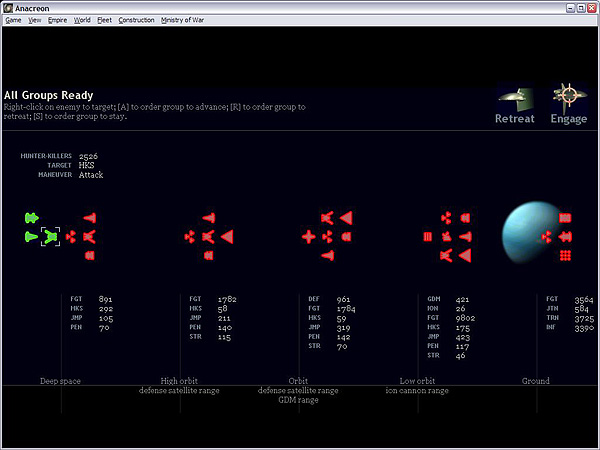Open the Fleet menu
The image size is (600, 450).
pos(104,20)
